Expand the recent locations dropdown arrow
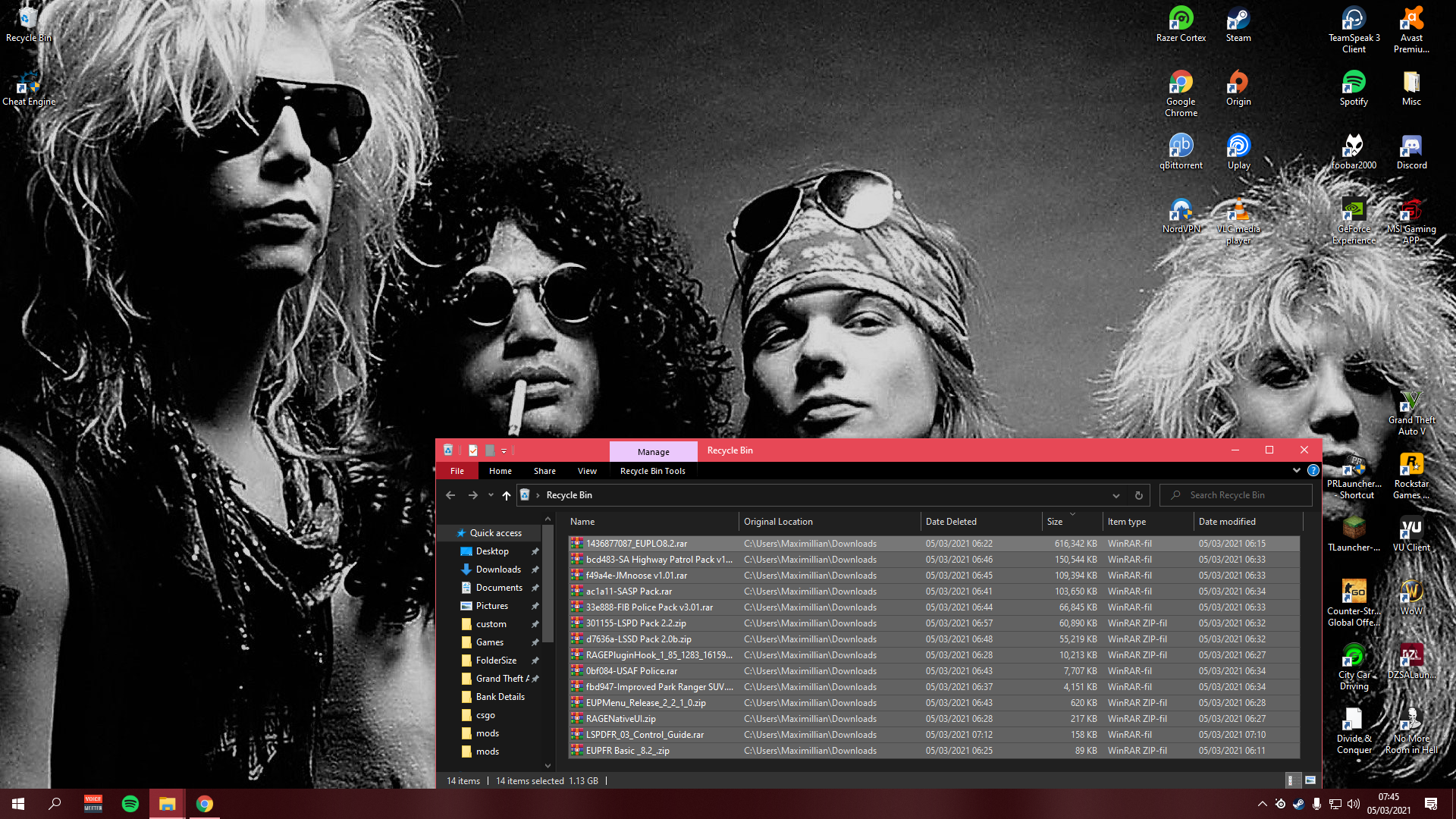The image size is (1456, 819). (491, 495)
